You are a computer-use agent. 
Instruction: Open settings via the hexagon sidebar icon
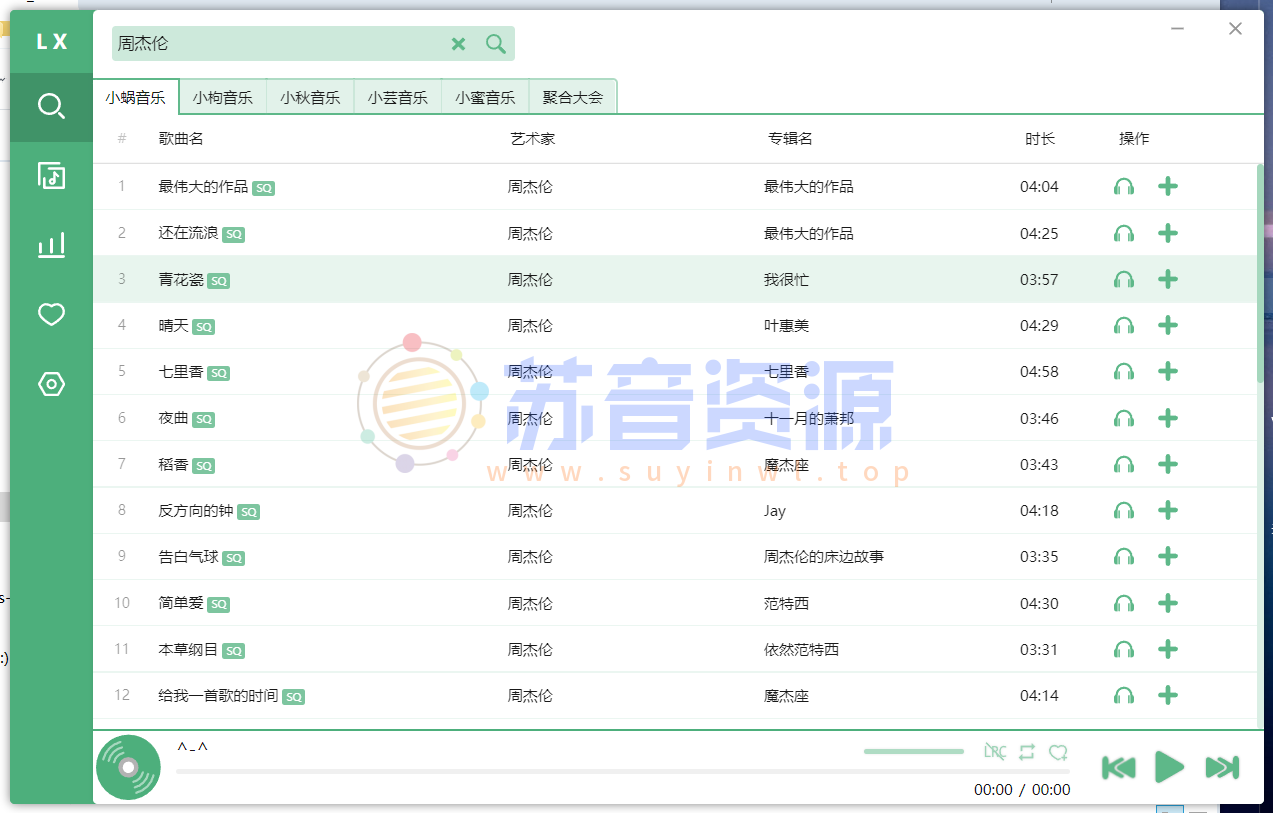[51, 384]
